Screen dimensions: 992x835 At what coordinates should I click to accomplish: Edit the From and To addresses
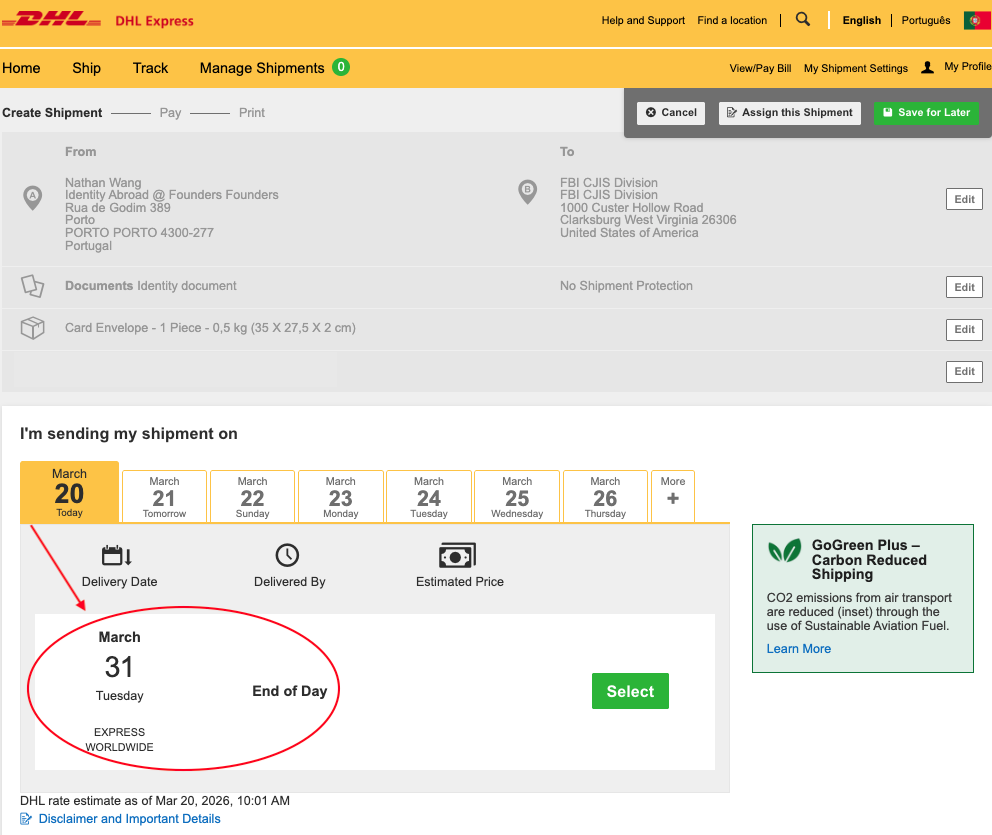pyautogui.click(x=964, y=199)
